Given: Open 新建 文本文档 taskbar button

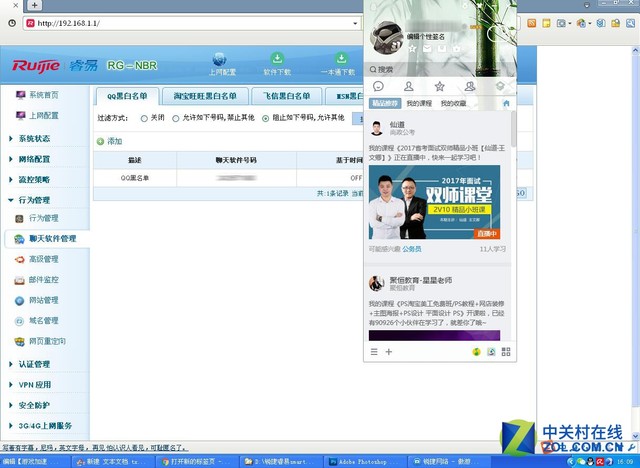Looking at the screenshot, I should point(111,461).
